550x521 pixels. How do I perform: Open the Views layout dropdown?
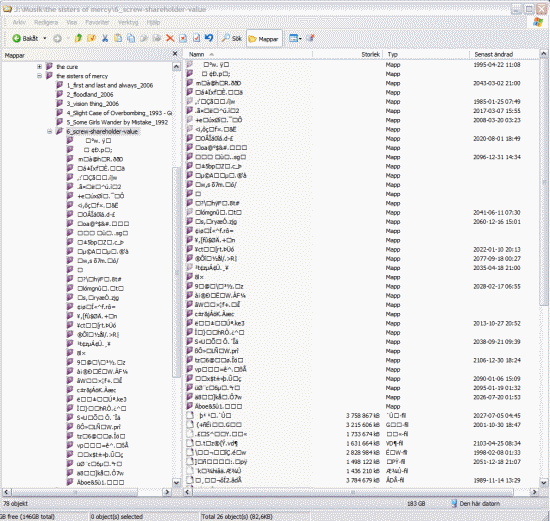[295, 38]
